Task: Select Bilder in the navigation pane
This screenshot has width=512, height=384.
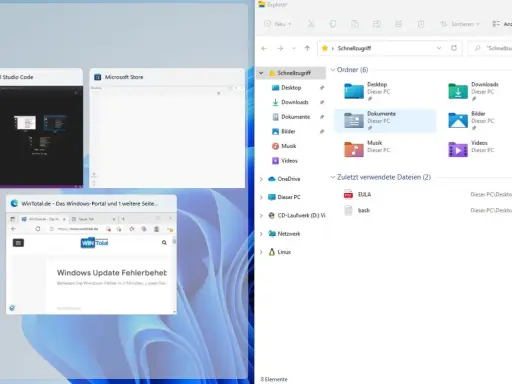Action: (x=284, y=131)
